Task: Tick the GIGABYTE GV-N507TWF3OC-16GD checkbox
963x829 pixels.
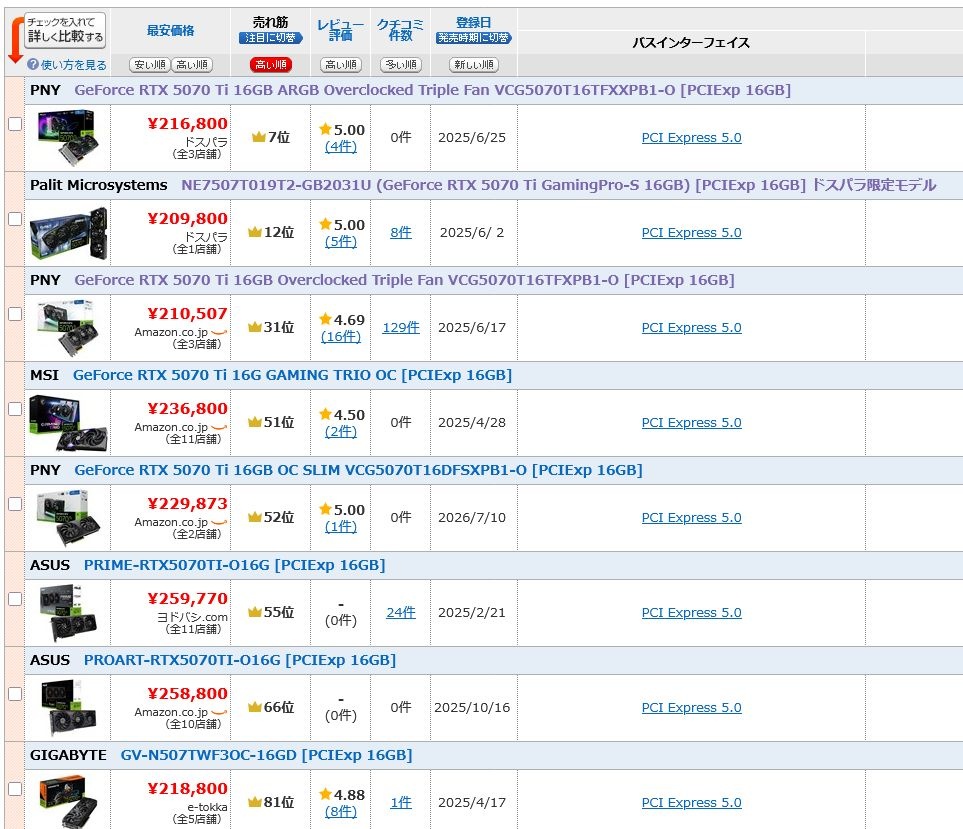Action: (x=15, y=789)
